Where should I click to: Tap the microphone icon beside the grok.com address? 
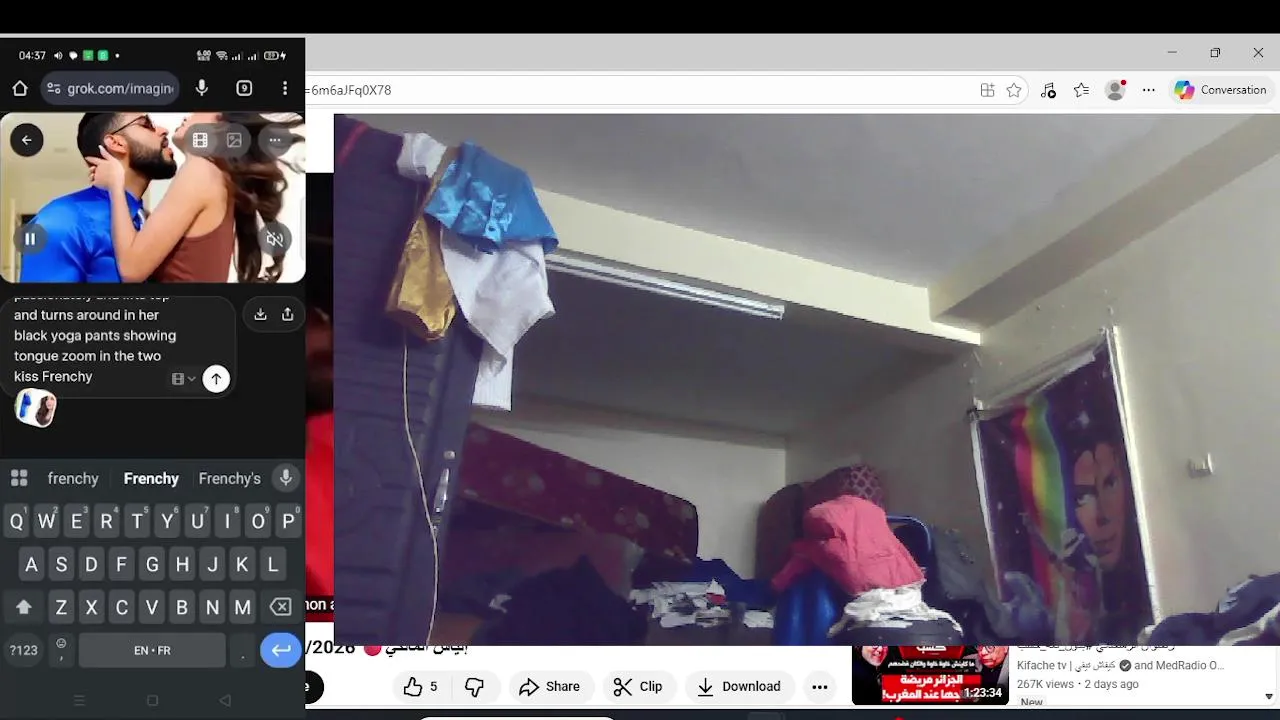point(202,88)
